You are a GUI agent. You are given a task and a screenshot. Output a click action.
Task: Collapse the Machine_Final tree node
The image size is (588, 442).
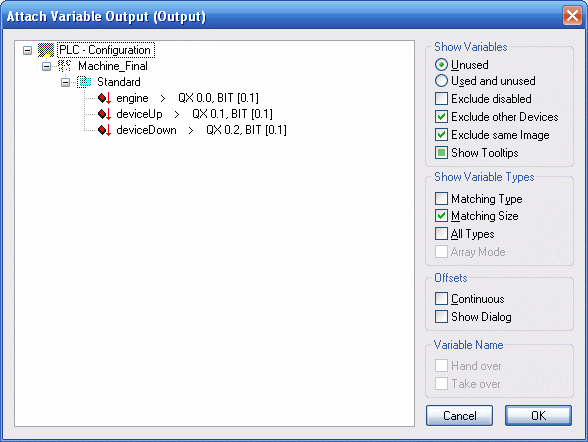coord(46,66)
